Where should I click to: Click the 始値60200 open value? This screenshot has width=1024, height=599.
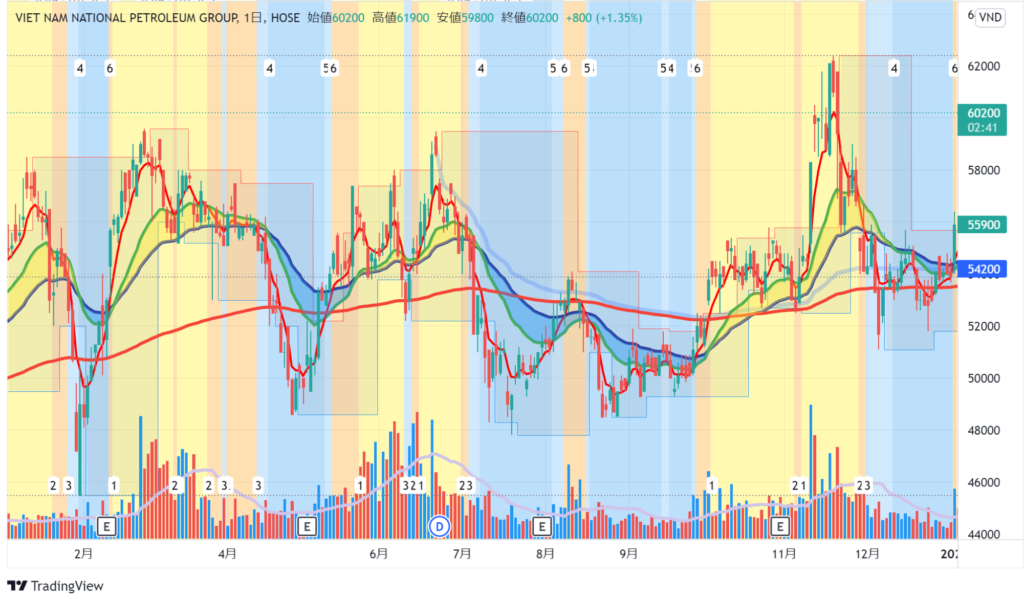(336, 18)
